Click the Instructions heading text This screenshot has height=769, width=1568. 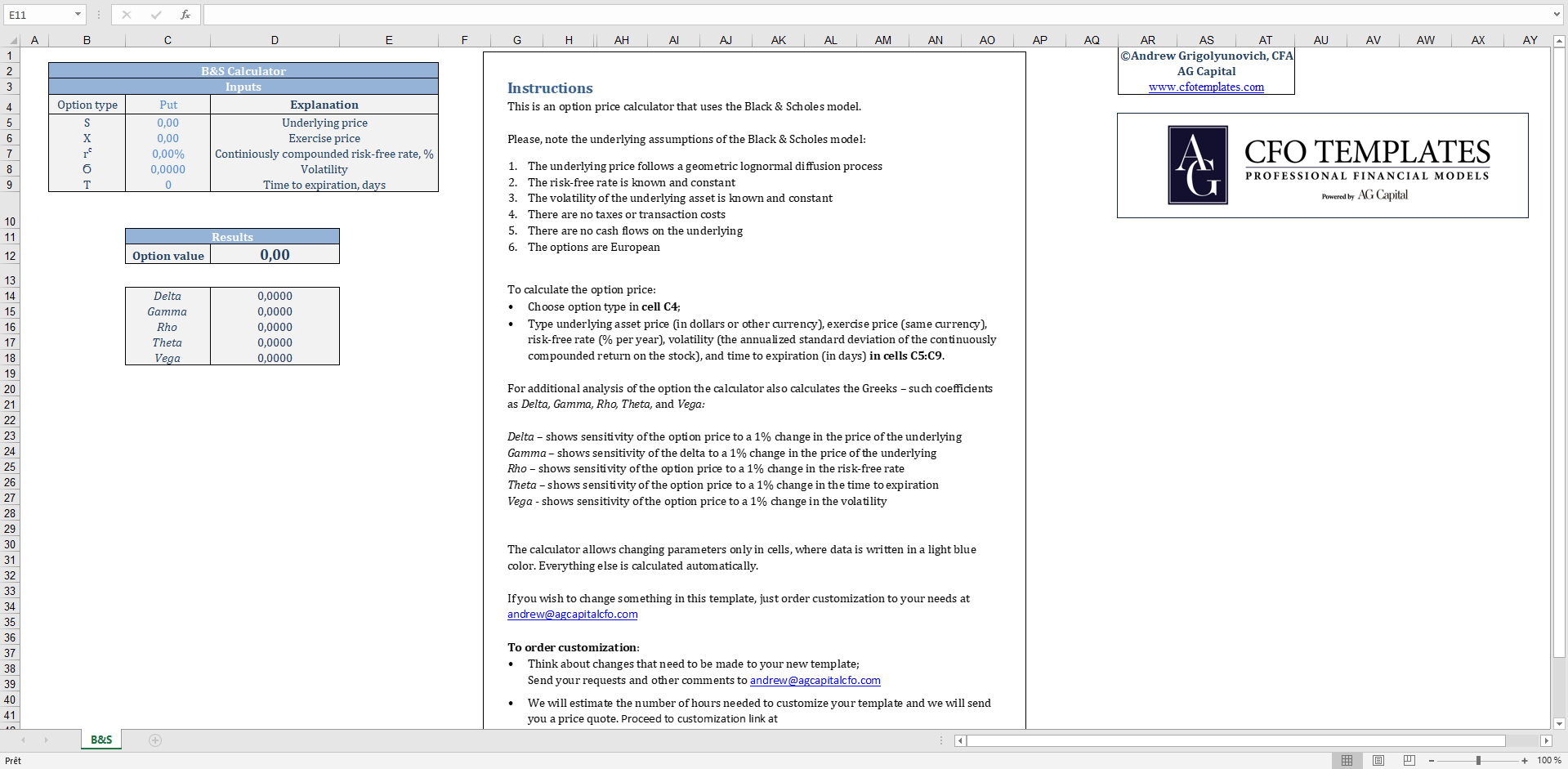point(550,88)
